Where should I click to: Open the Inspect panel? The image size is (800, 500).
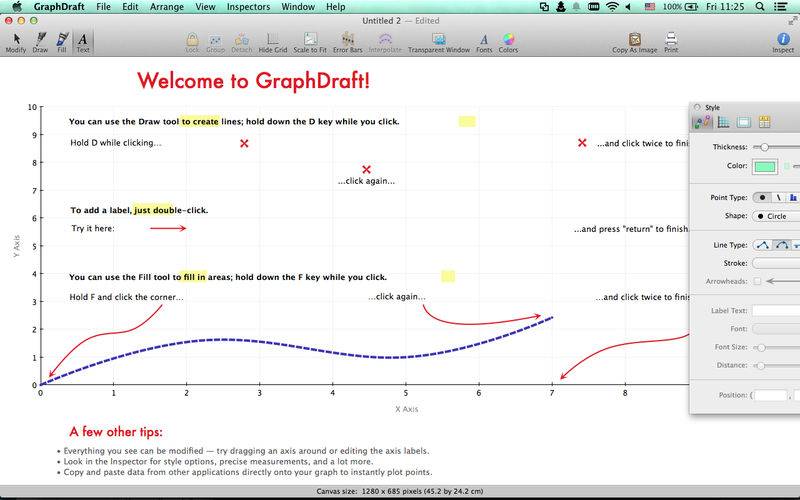(x=783, y=43)
